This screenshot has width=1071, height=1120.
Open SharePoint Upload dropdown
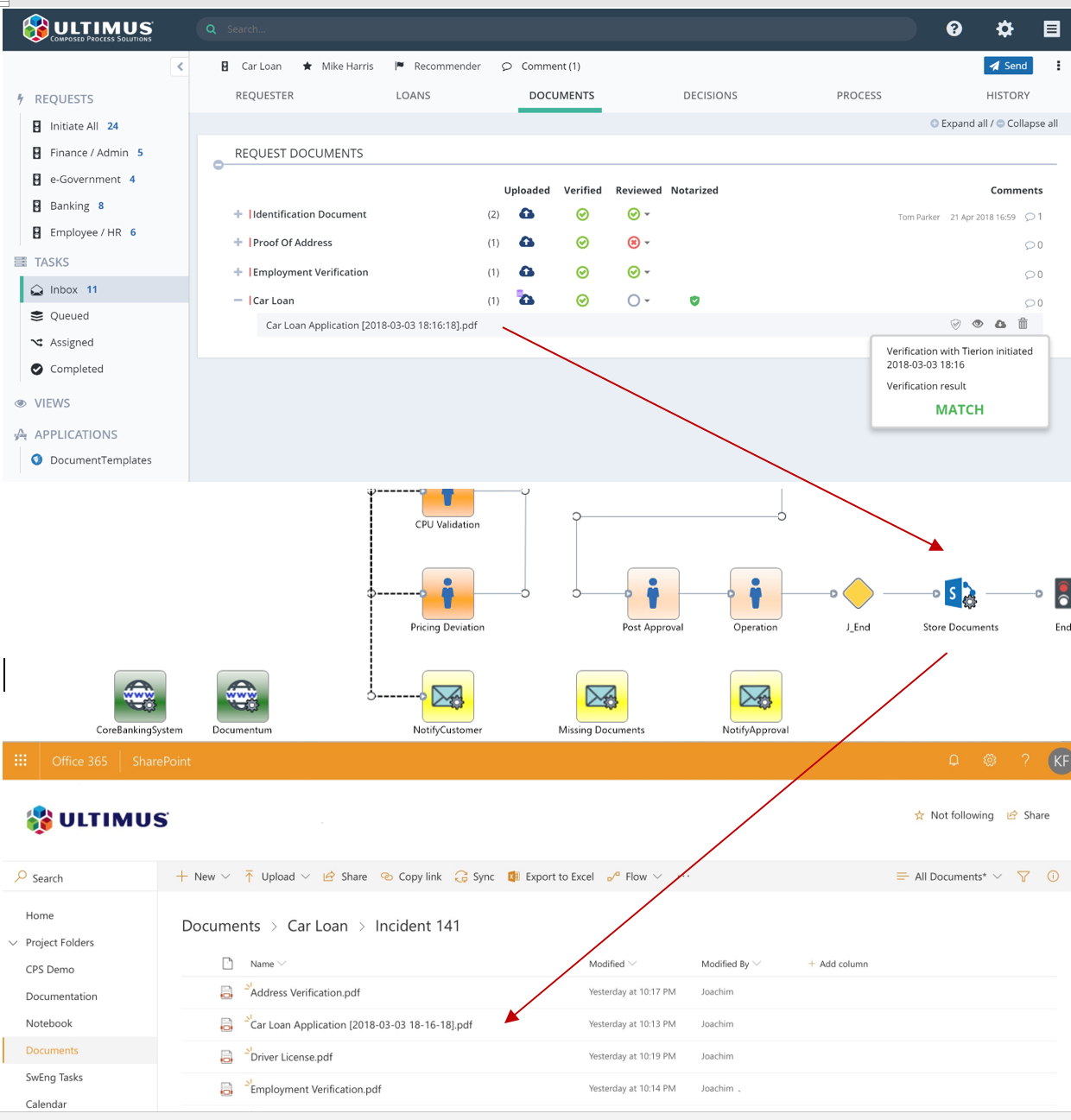[x=276, y=876]
